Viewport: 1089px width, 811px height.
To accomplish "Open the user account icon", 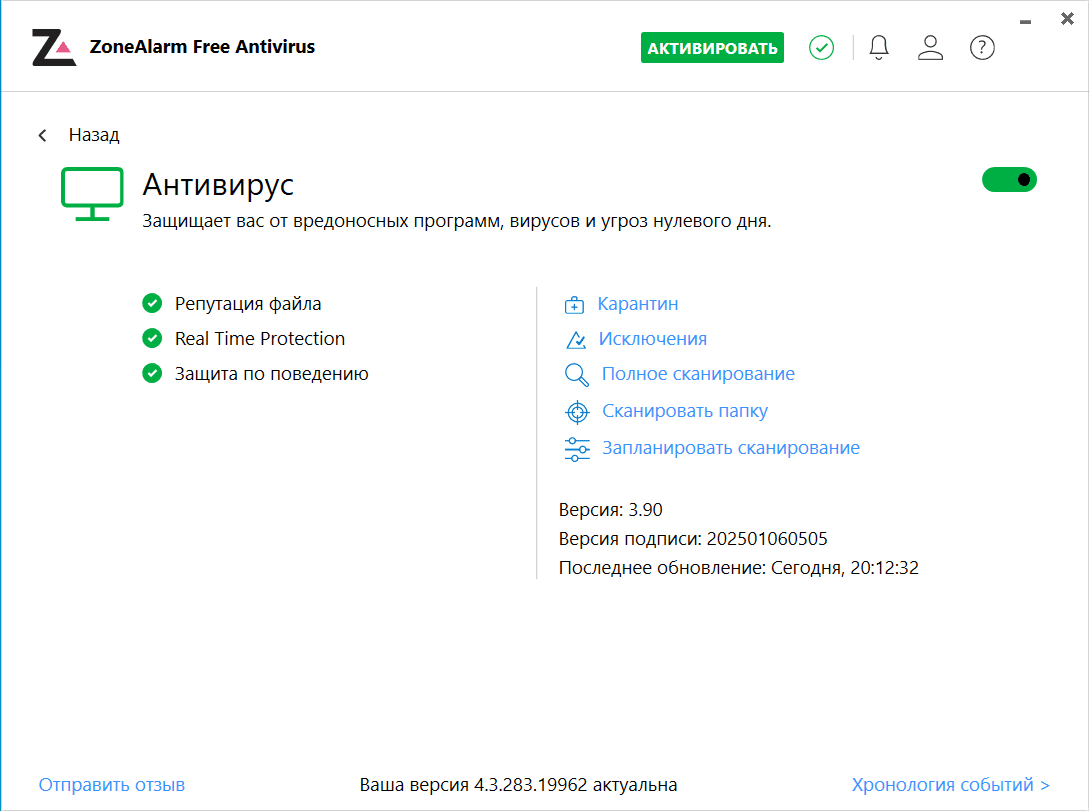I will pyautogui.click(x=930, y=48).
